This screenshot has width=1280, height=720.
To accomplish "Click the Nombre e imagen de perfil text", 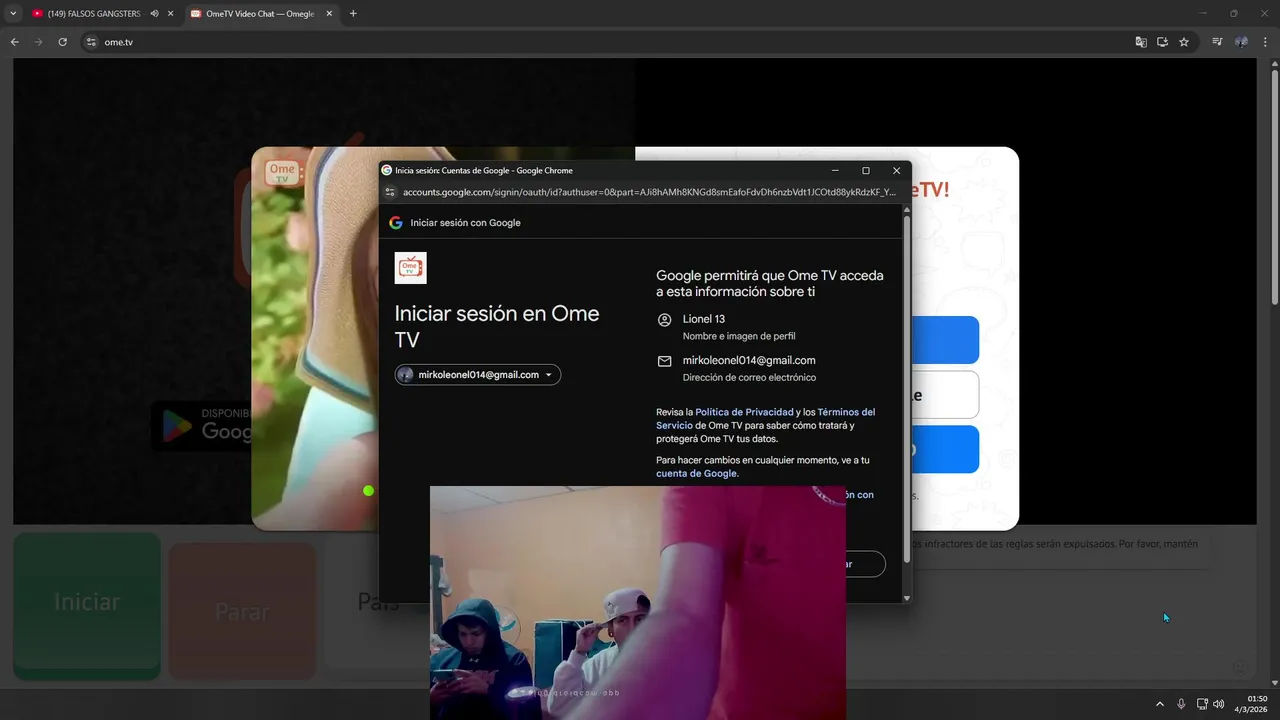I will 739,336.
